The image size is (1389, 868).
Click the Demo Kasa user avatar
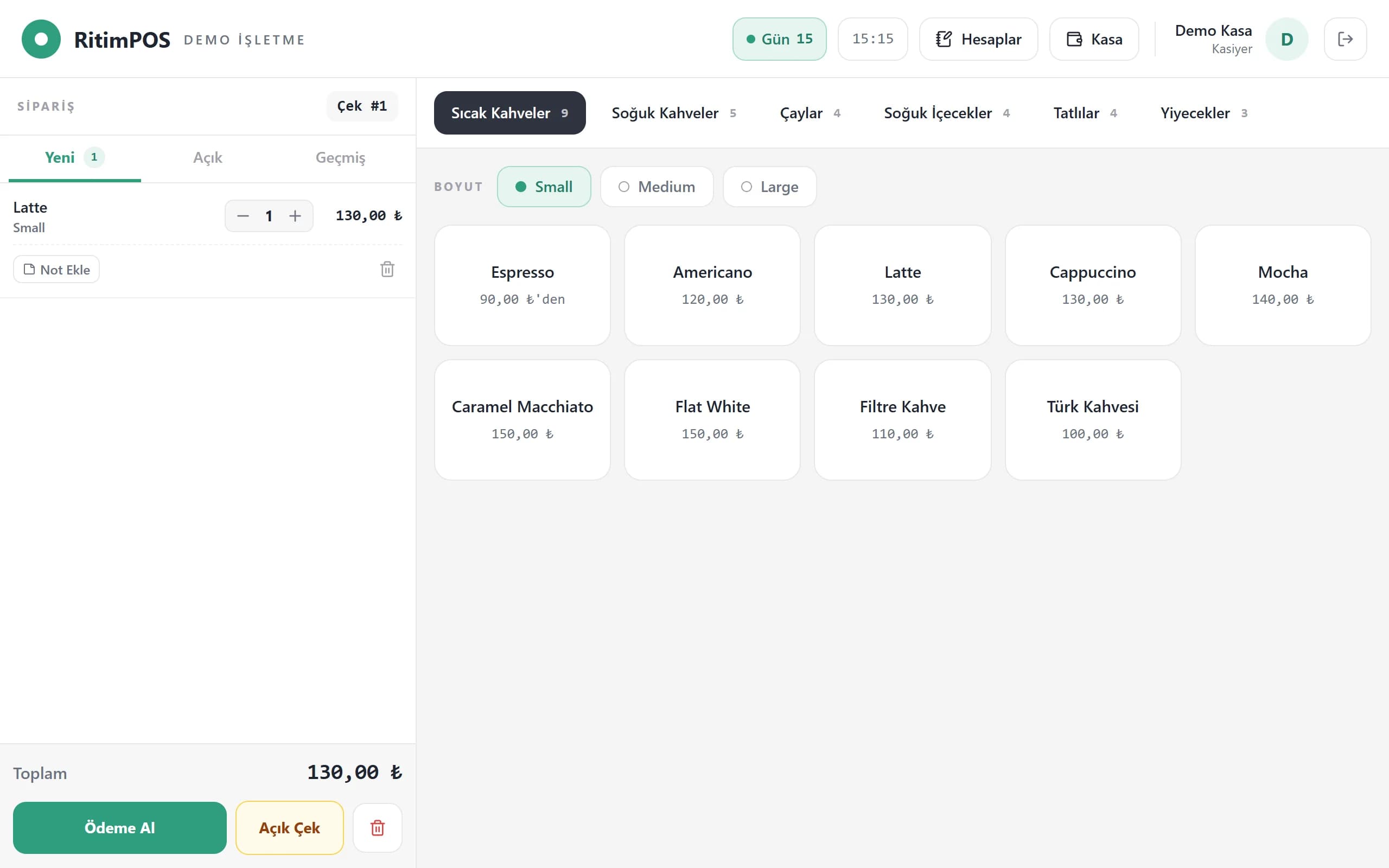pos(1286,39)
